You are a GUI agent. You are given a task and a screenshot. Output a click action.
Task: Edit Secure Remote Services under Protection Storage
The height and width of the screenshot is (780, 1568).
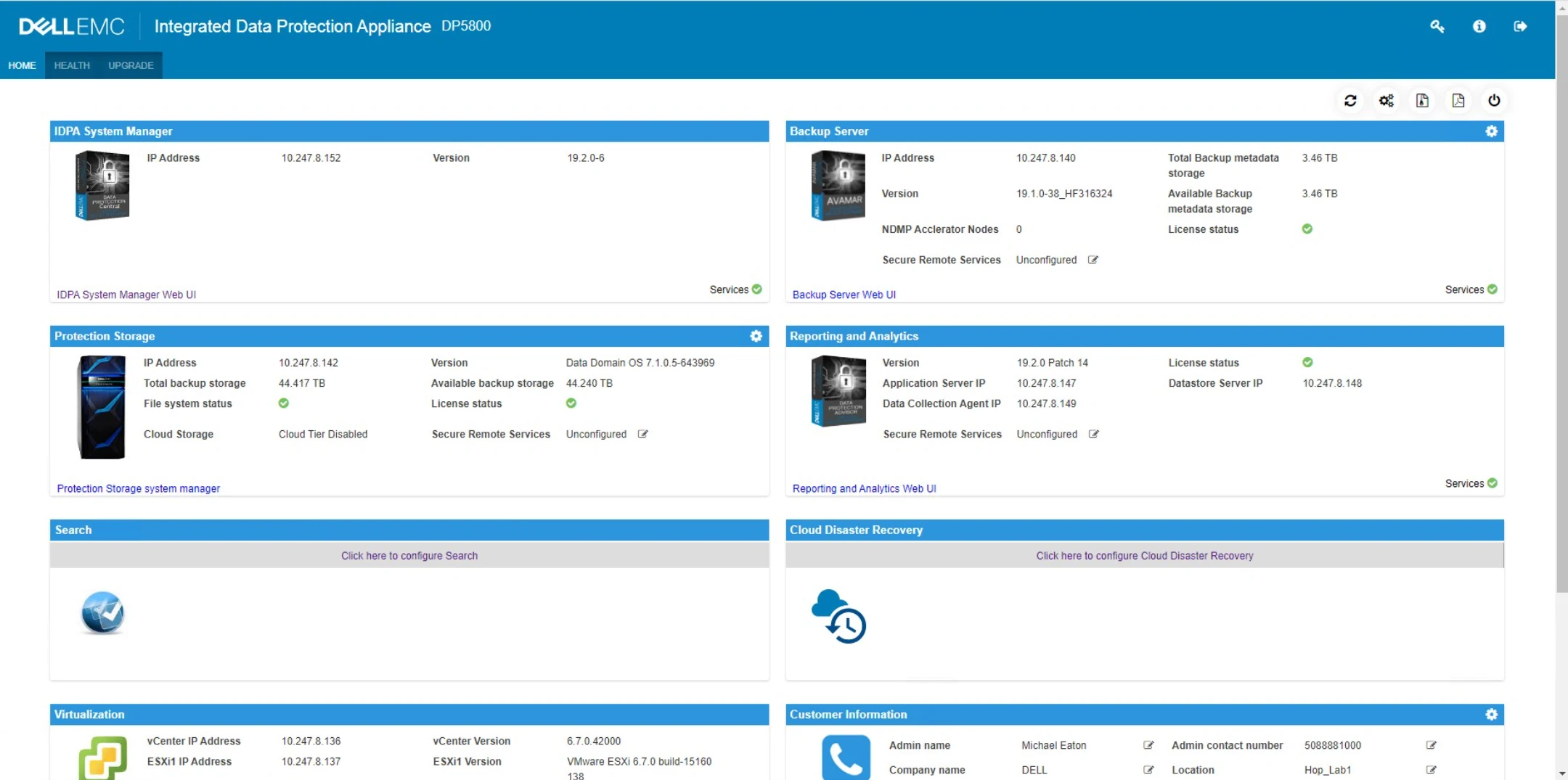coord(643,434)
